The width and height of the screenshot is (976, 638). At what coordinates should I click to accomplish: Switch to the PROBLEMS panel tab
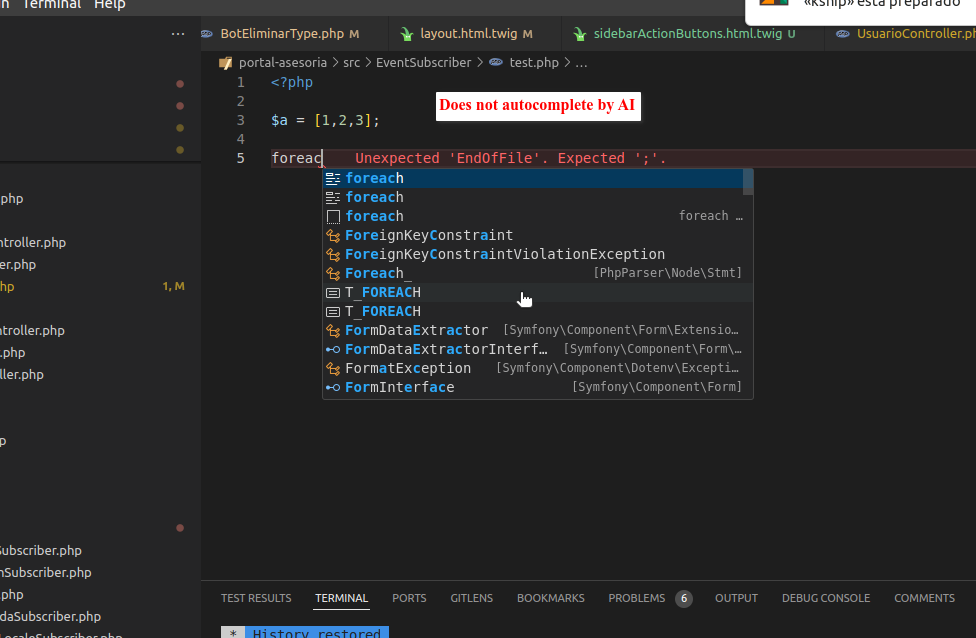[636, 598]
